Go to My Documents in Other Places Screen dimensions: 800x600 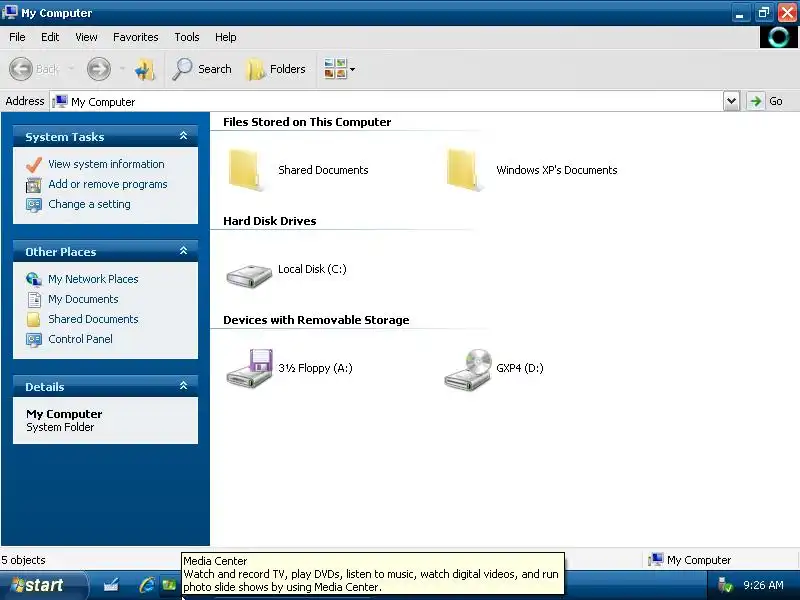click(x=83, y=299)
